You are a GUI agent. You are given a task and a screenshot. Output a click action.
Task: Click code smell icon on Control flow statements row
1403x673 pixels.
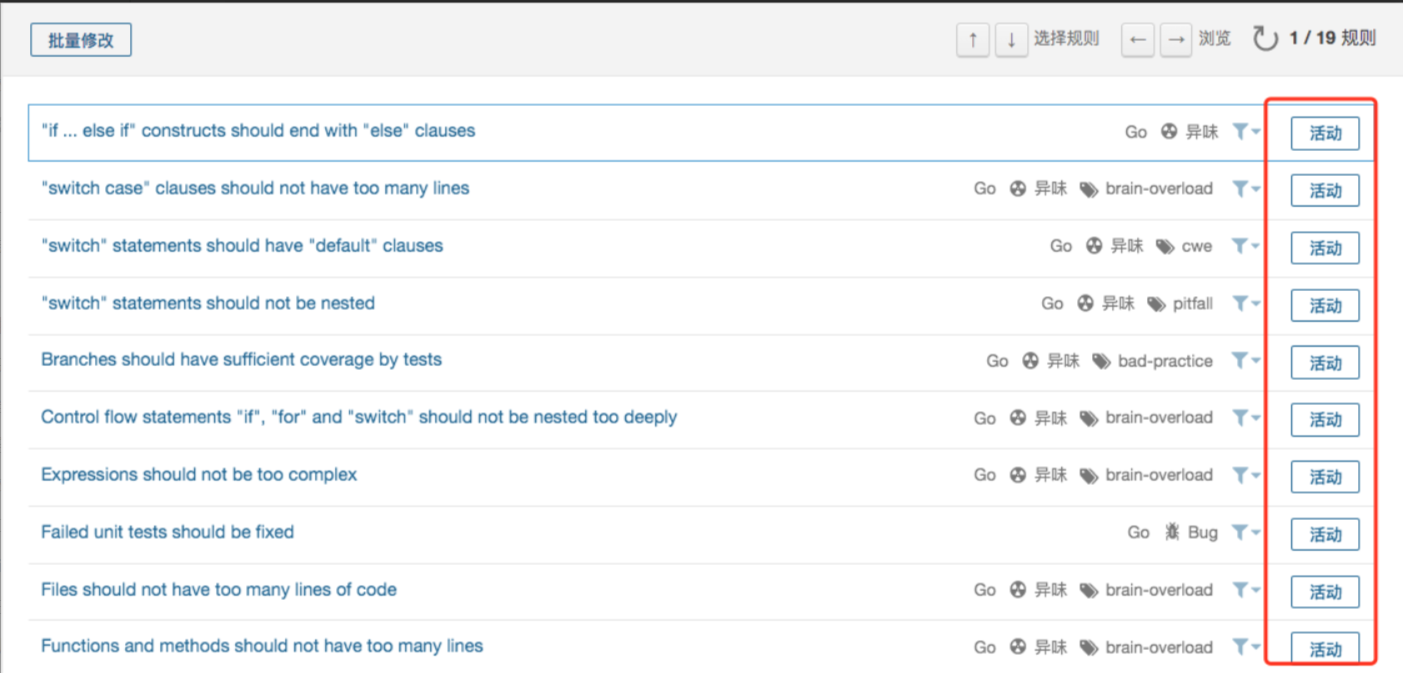click(x=1018, y=417)
